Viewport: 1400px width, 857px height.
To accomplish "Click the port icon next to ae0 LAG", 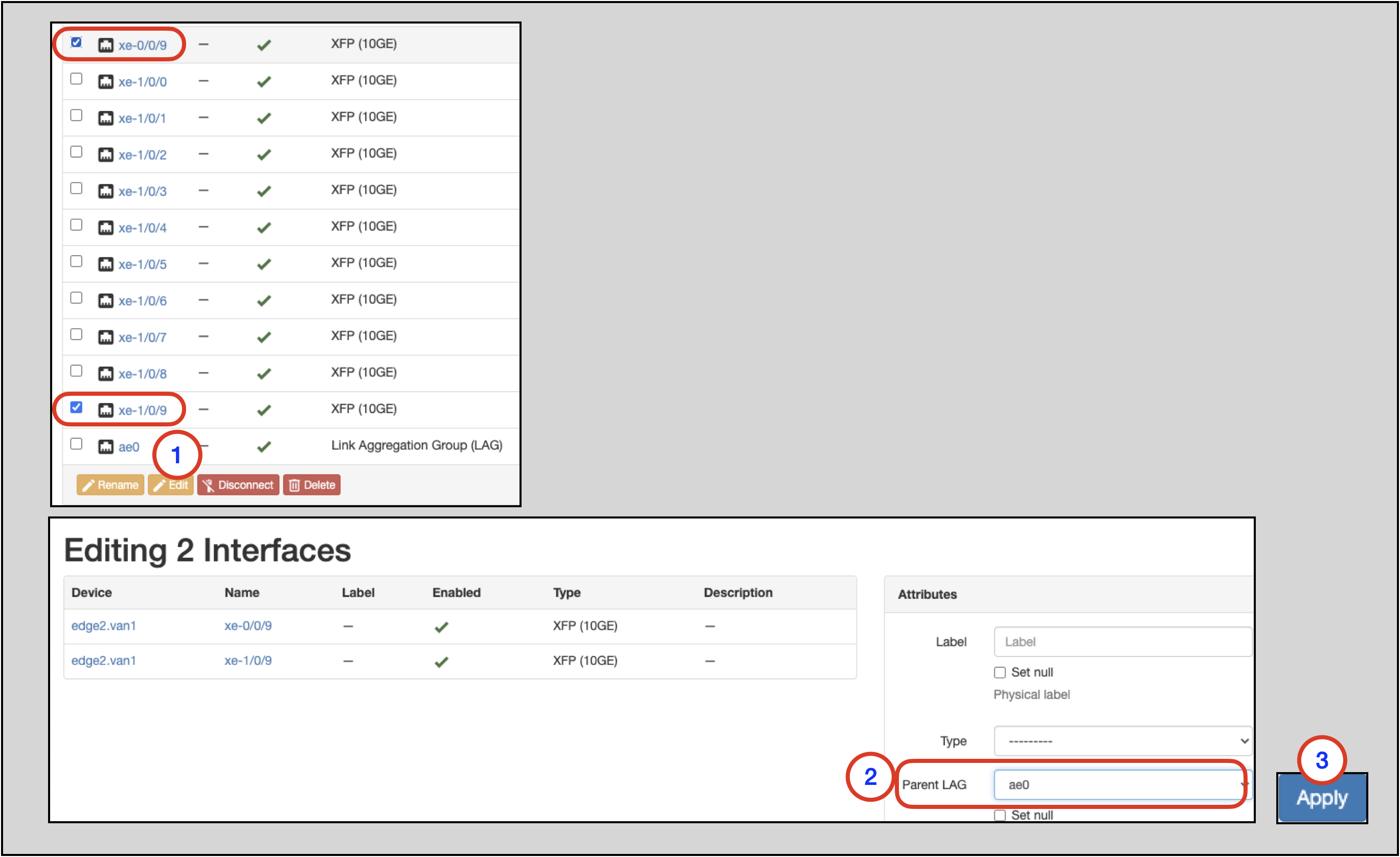I will [107, 447].
